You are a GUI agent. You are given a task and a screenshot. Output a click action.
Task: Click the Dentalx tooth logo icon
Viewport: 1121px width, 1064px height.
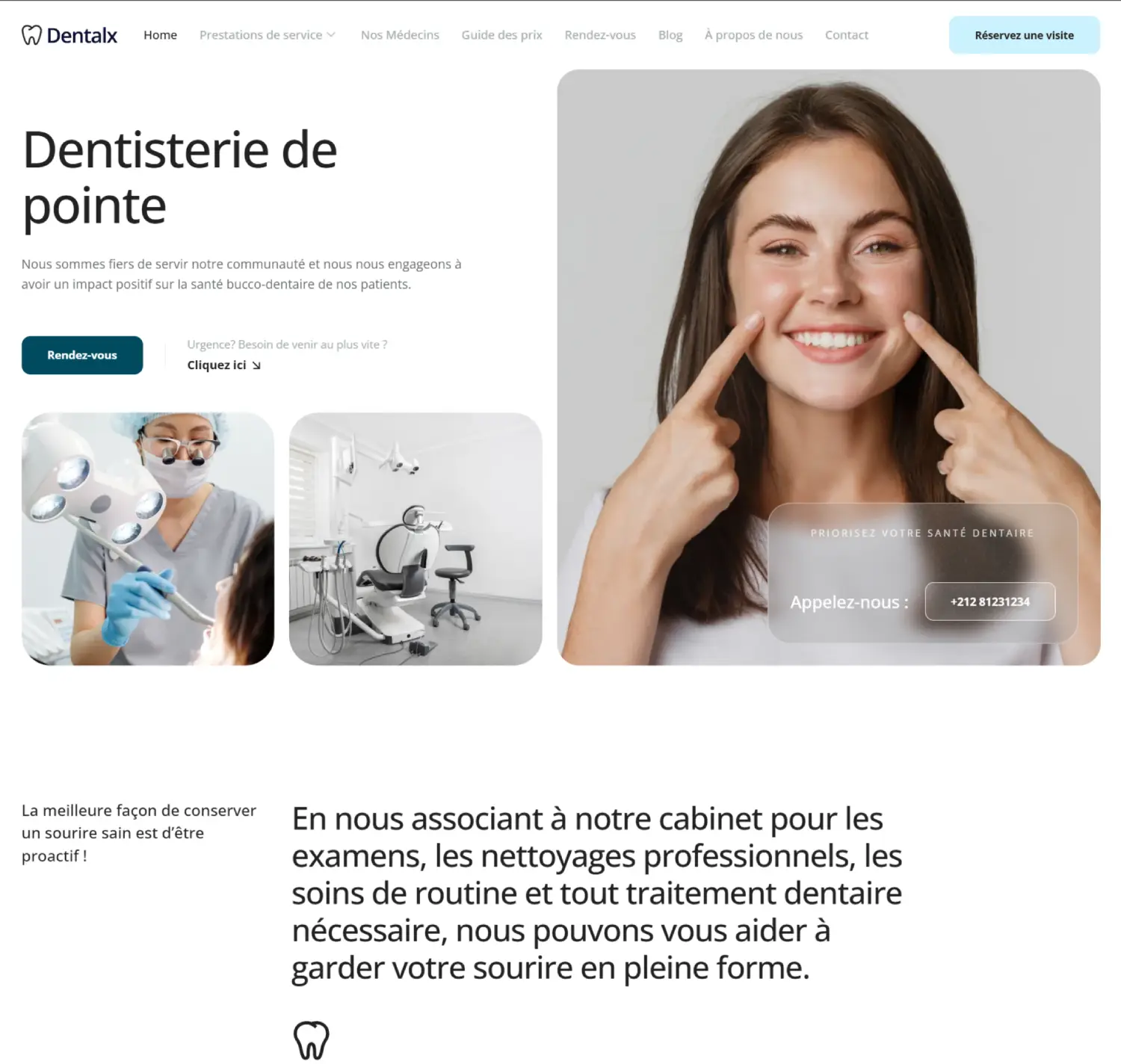[31, 35]
